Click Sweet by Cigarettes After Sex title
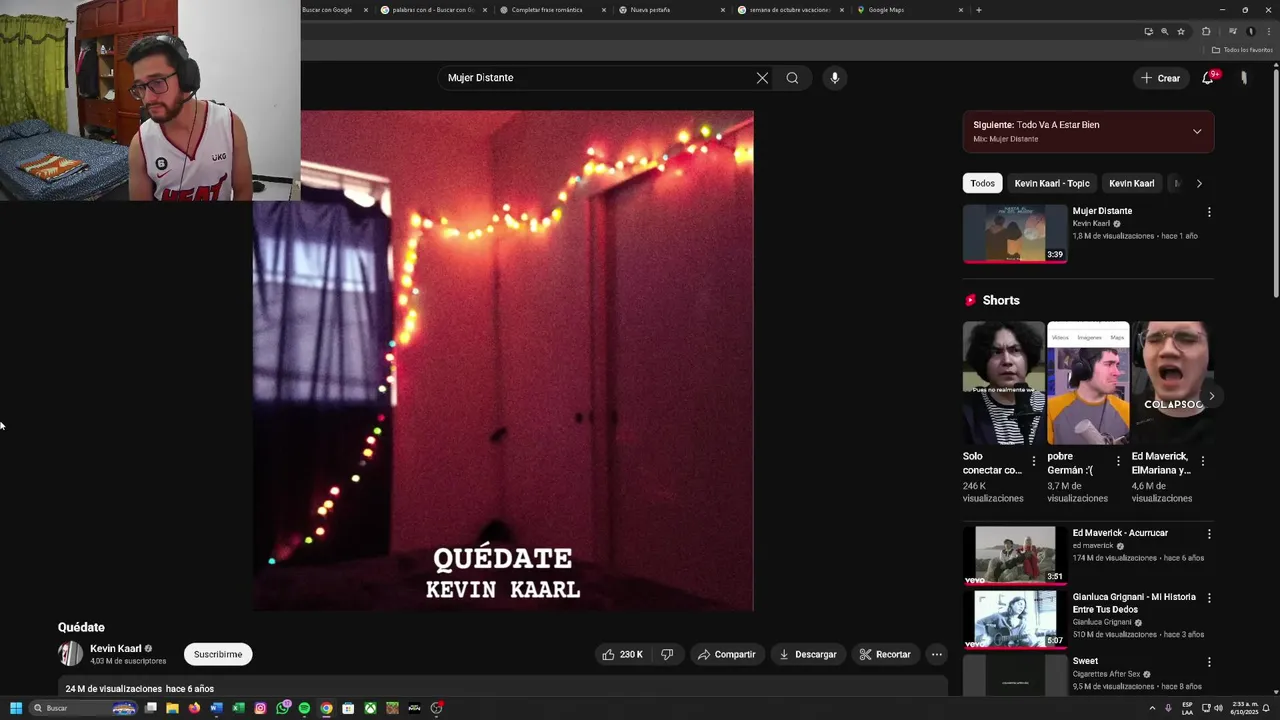 [x=1085, y=661]
